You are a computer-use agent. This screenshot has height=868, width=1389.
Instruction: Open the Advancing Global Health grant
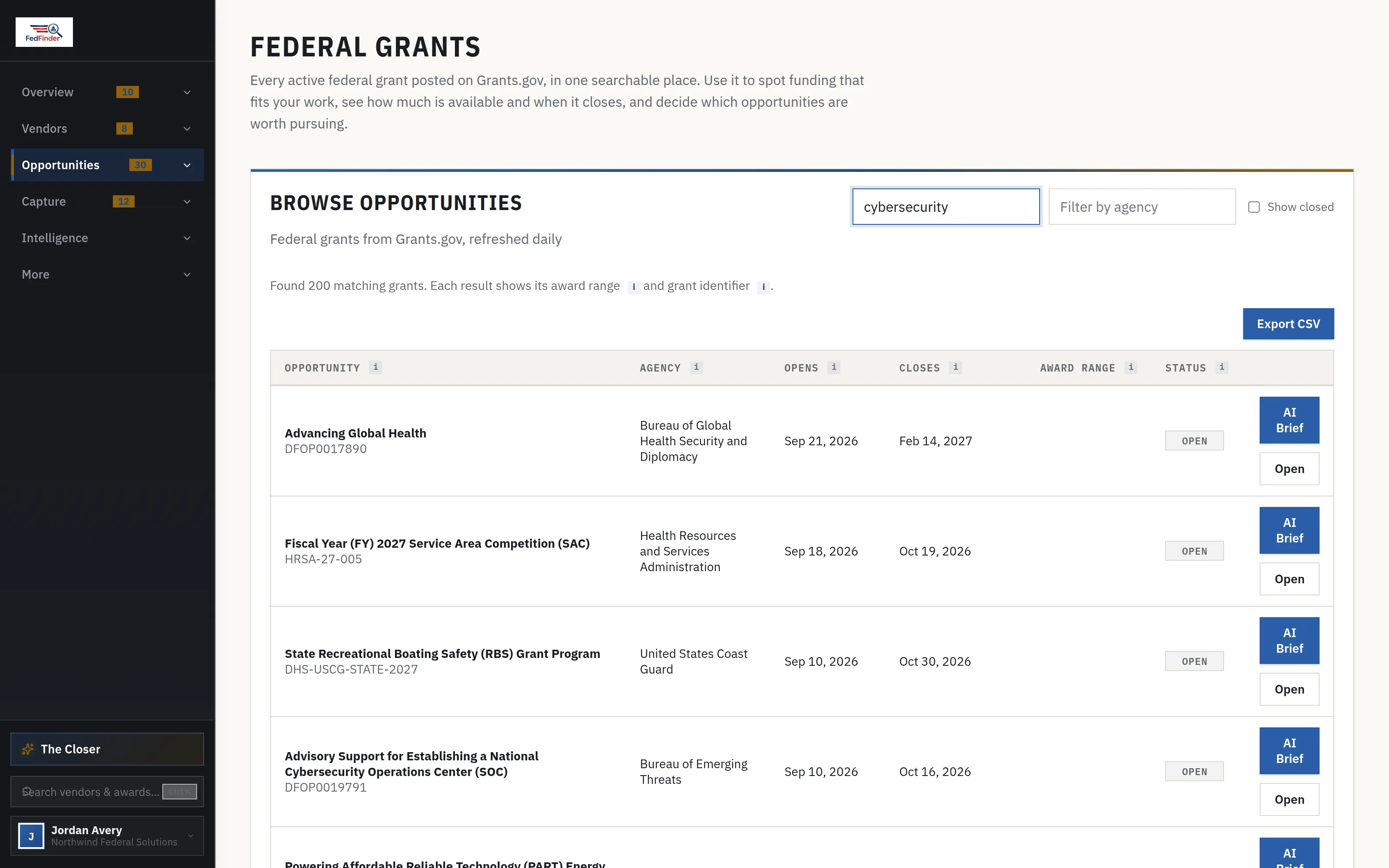[1289, 469]
